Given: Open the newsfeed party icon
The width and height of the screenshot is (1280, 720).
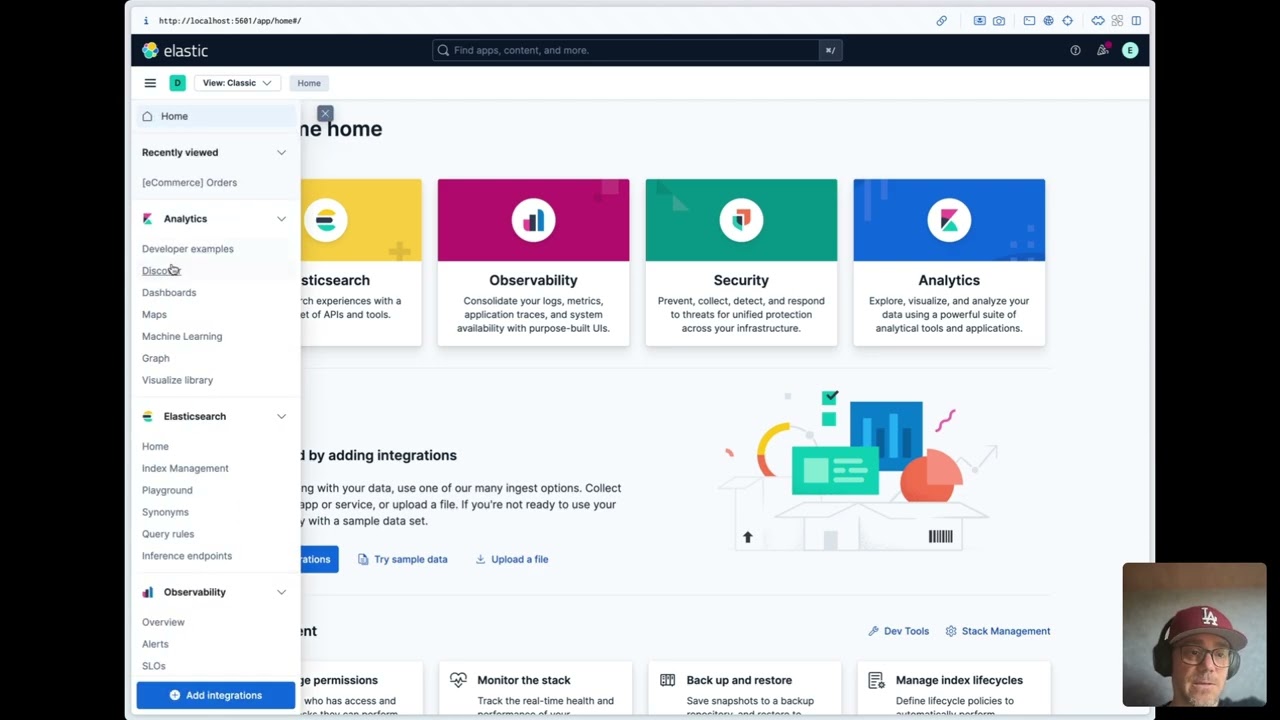Looking at the screenshot, I should click(x=1102, y=50).
